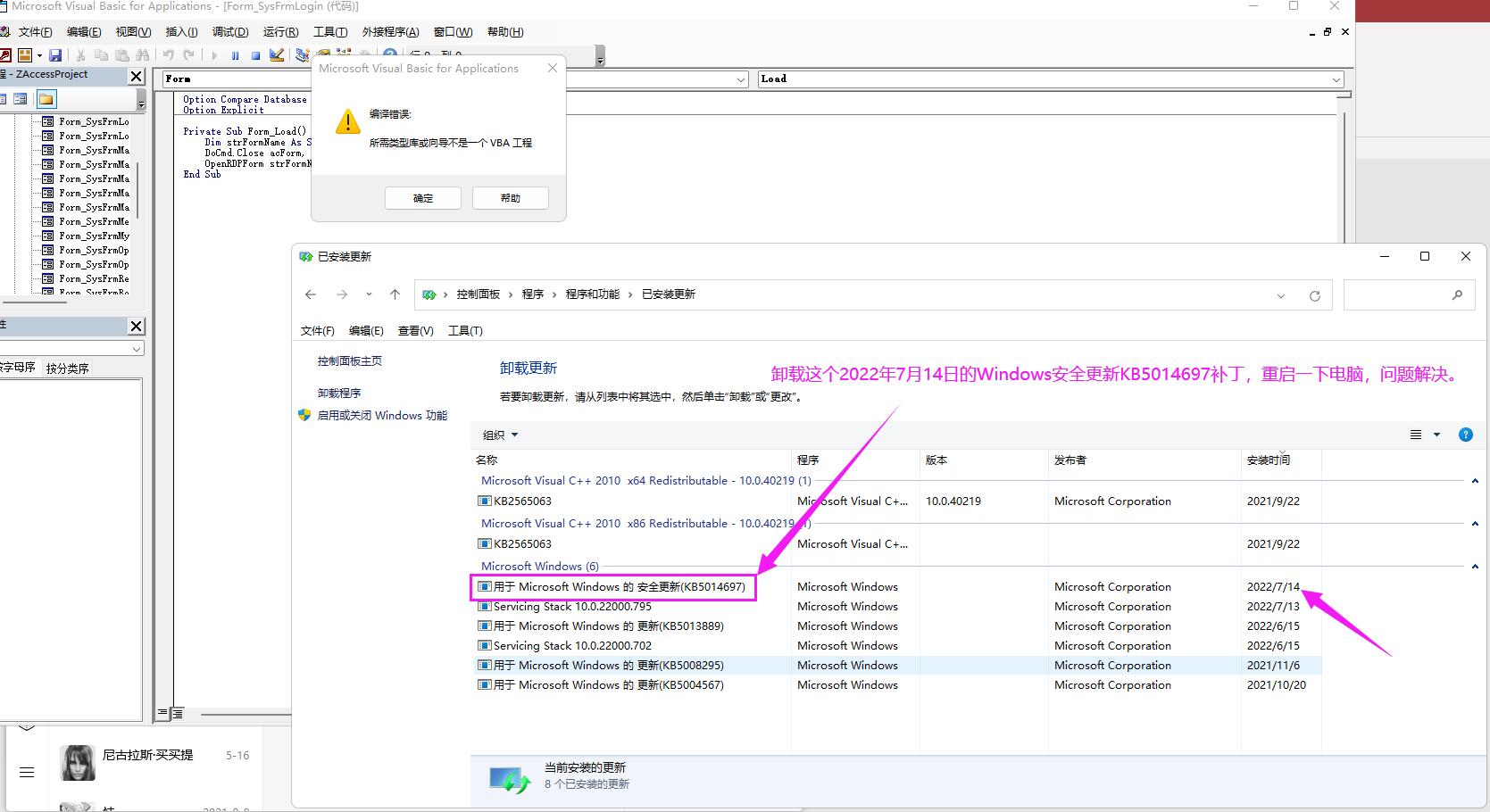The height and width of the screenshot is (812, 1490).
Task: Click the Run Sub play icon
Action: (214, 55)
